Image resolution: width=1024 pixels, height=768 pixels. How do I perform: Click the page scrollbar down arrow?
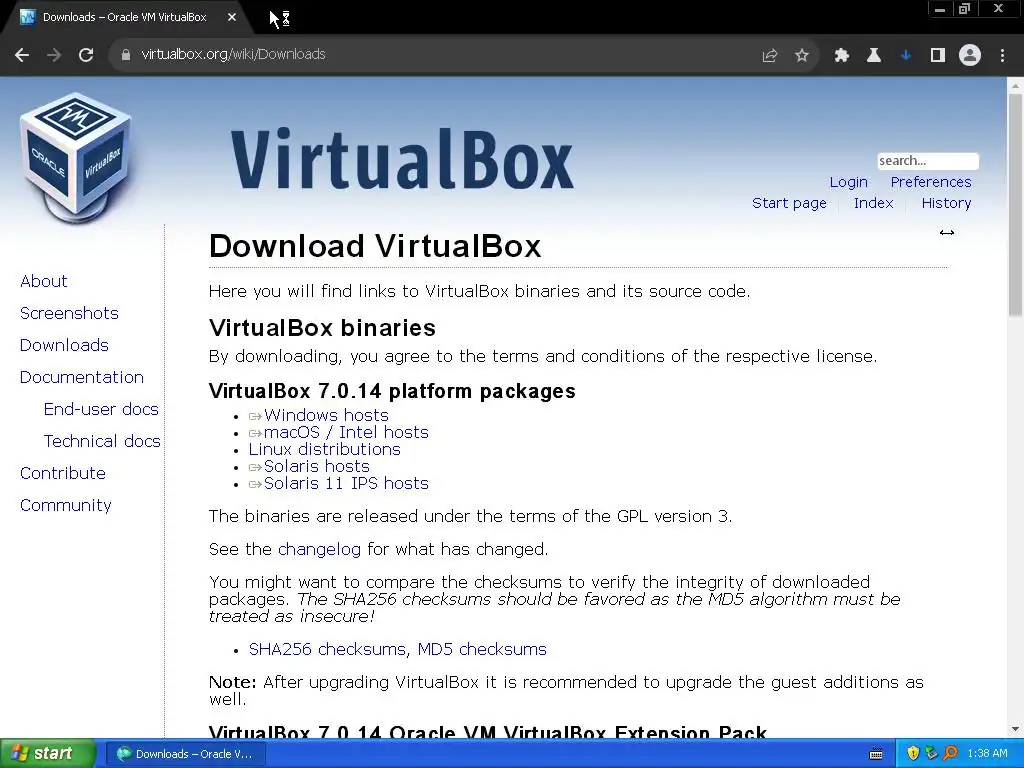point(1015,729)
